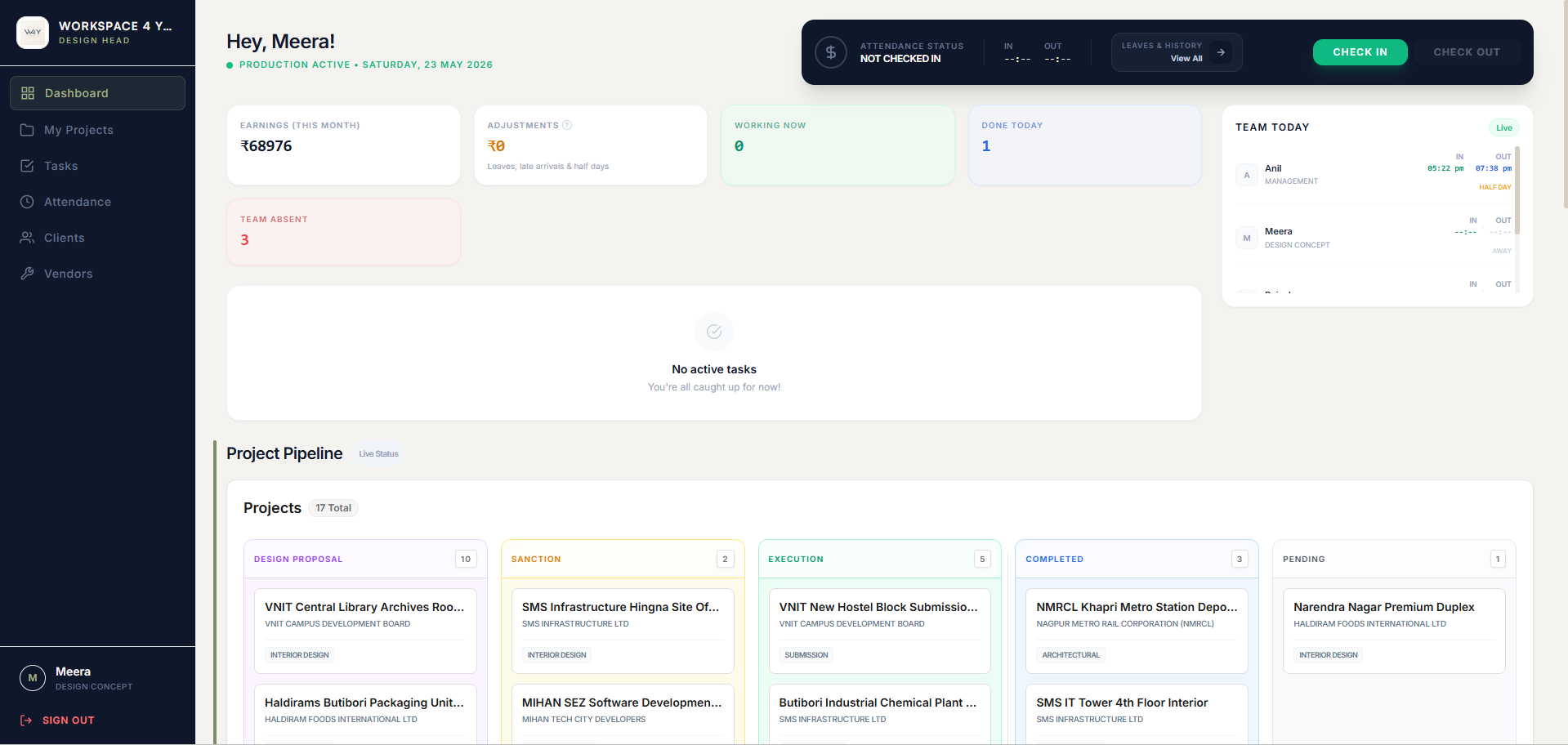
Task: Click the Sanction column count badge
Action: (725, 559)
